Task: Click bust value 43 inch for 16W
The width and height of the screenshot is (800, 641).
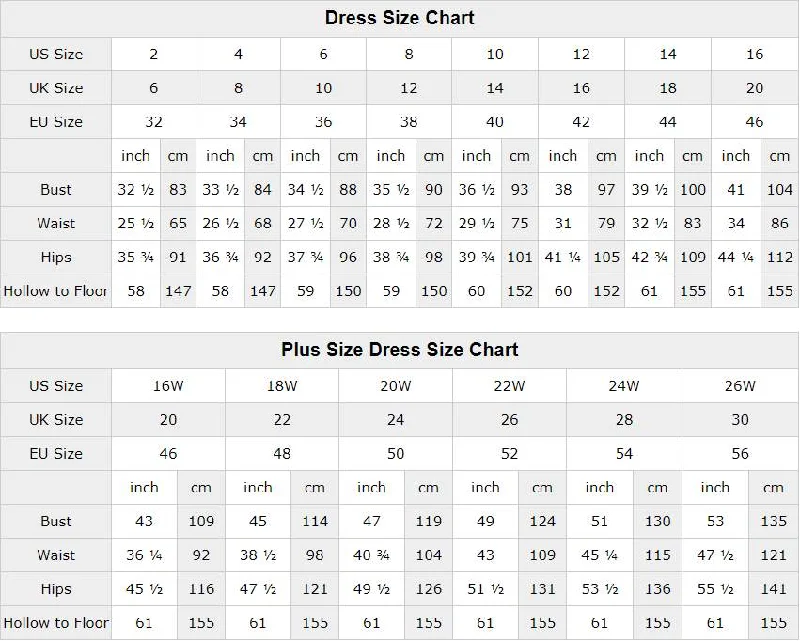Action: pyautogui.click(x=144, y=521)
